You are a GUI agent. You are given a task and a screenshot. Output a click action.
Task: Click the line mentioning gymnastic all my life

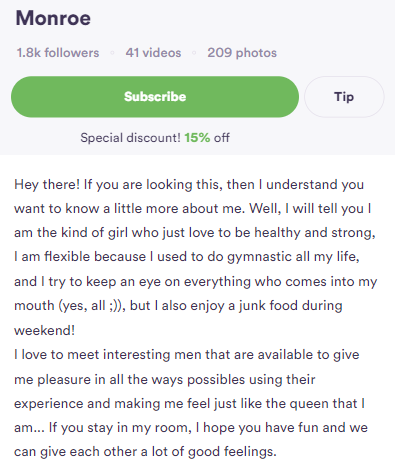pos(187,257)
